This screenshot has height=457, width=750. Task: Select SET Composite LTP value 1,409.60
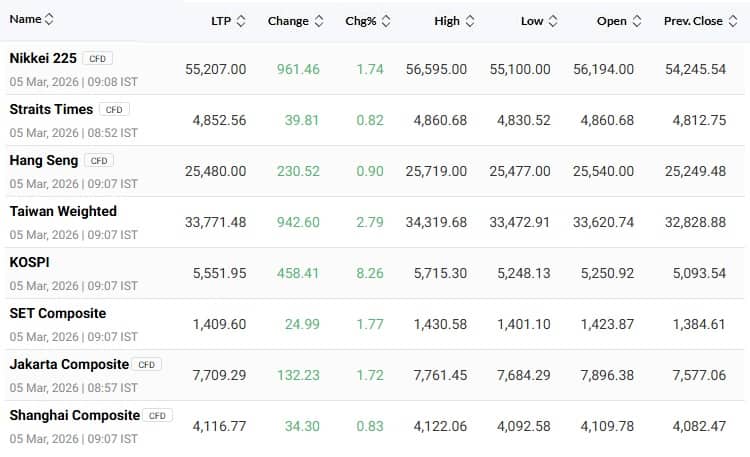[220, 324]
